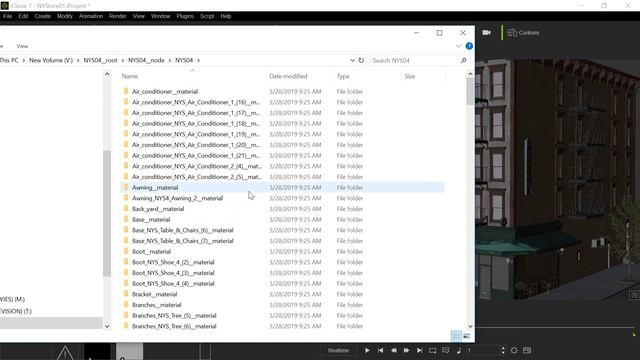Click the file list scroll down arrow
The image size is (640, 360).
(x=470, y=326)
